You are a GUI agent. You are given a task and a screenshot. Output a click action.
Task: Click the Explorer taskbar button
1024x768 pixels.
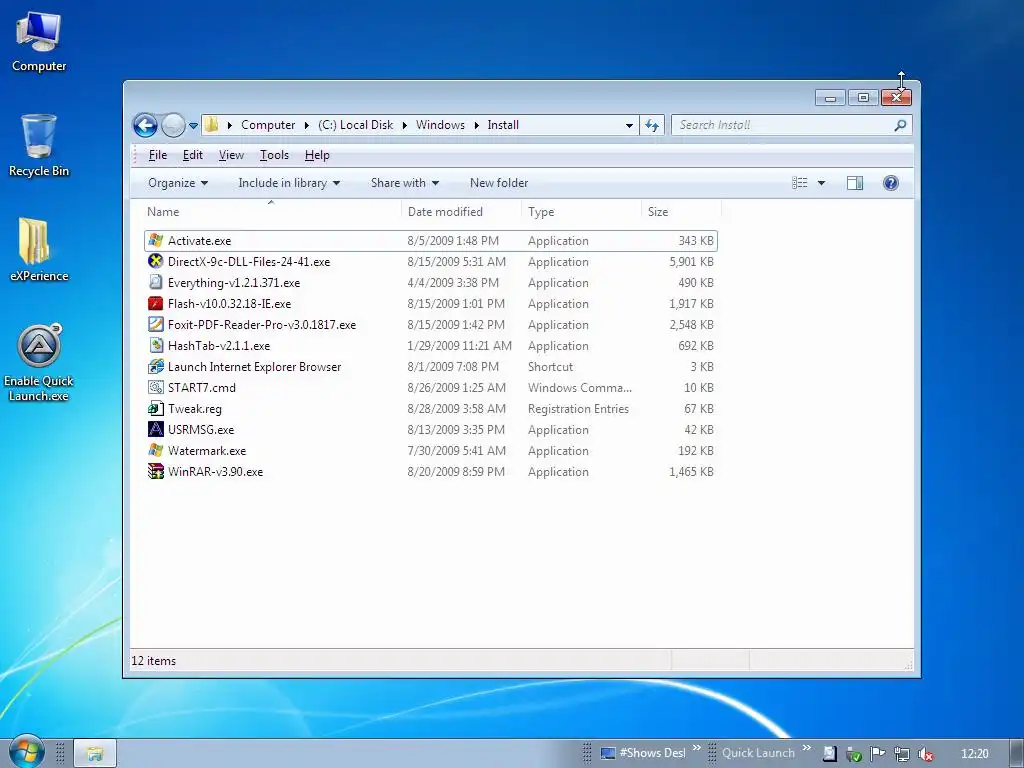[x=95, y=753]
